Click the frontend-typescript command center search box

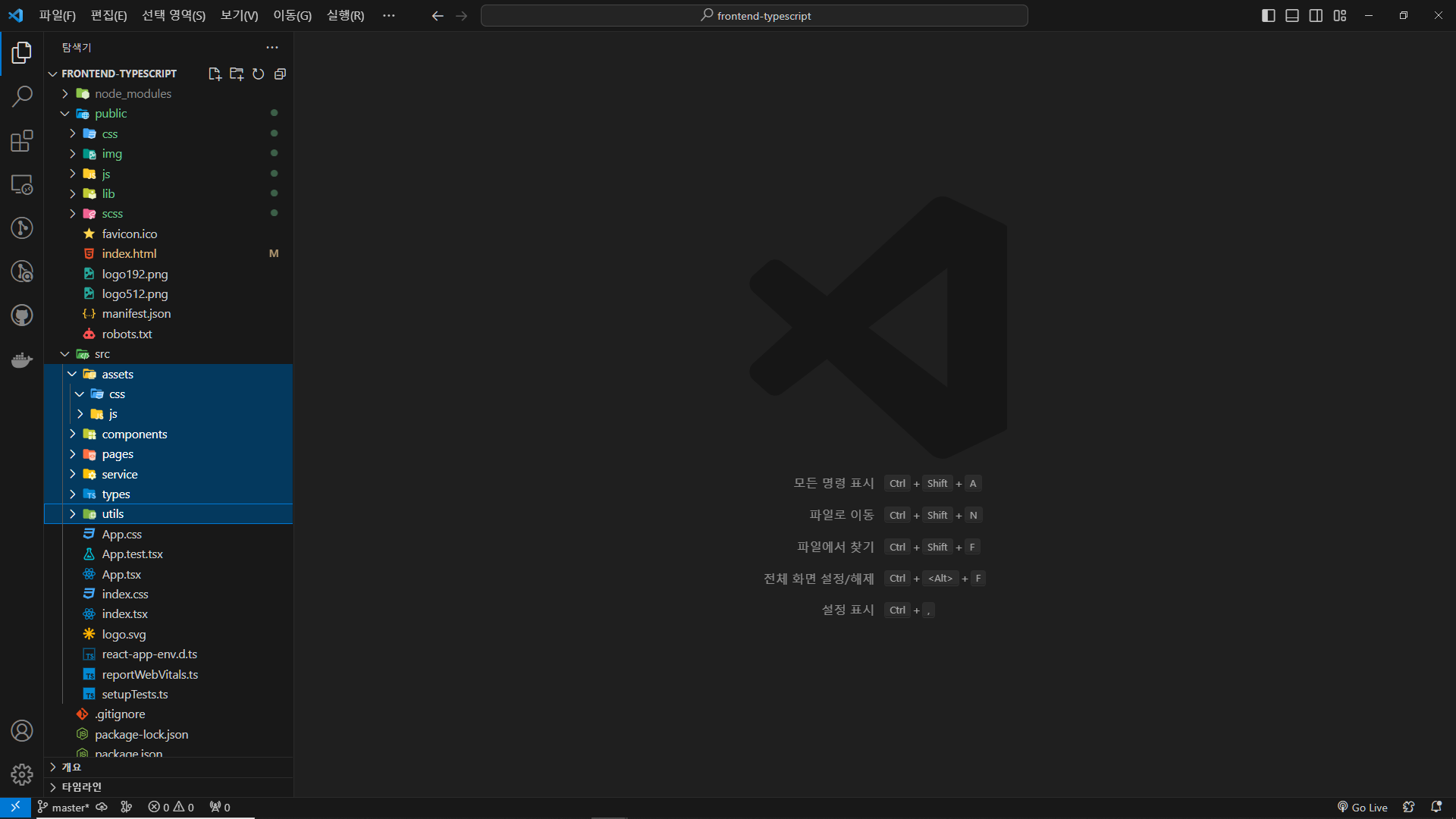755,15
